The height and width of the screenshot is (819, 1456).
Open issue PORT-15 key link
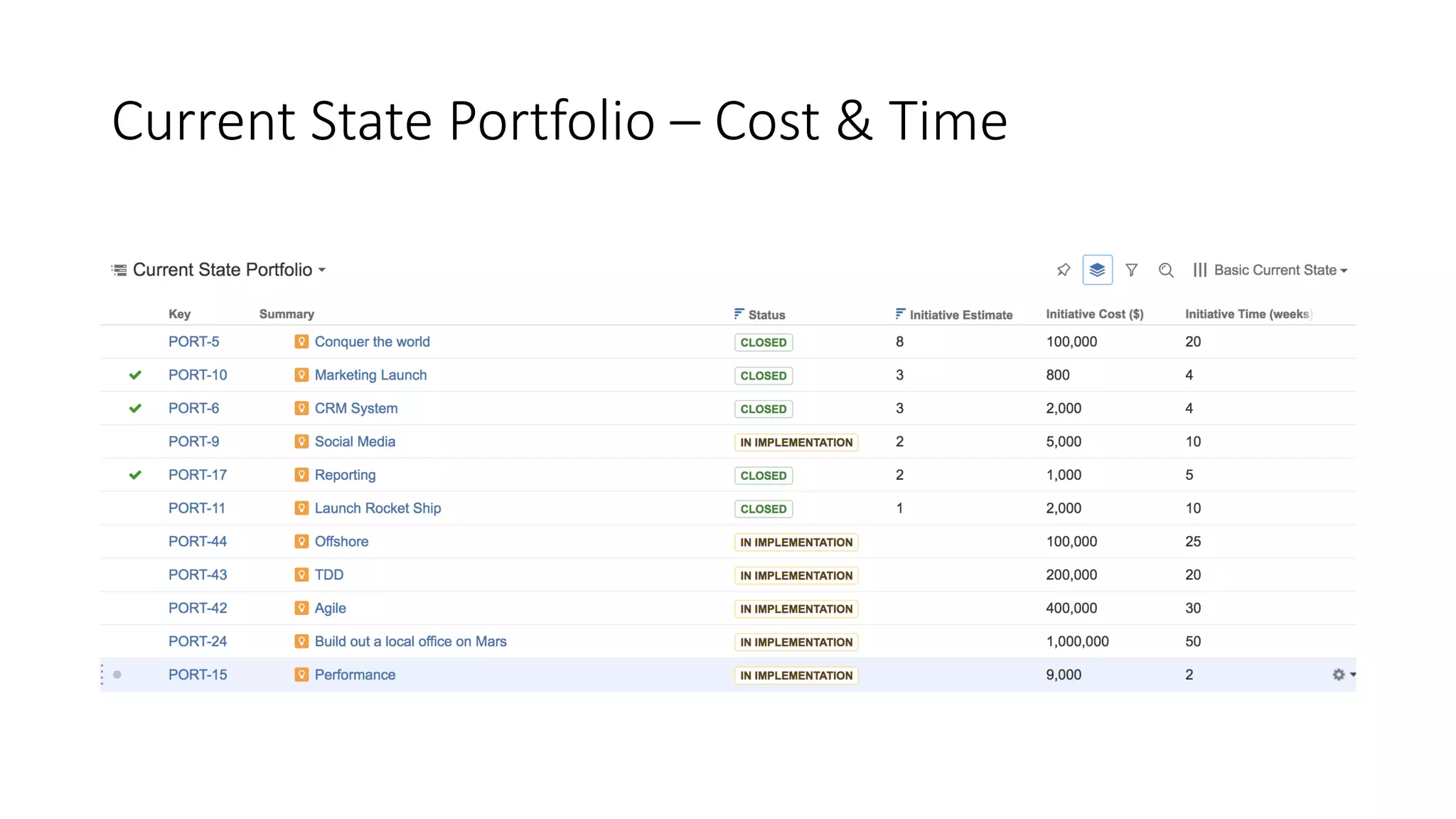click(198, 675)
